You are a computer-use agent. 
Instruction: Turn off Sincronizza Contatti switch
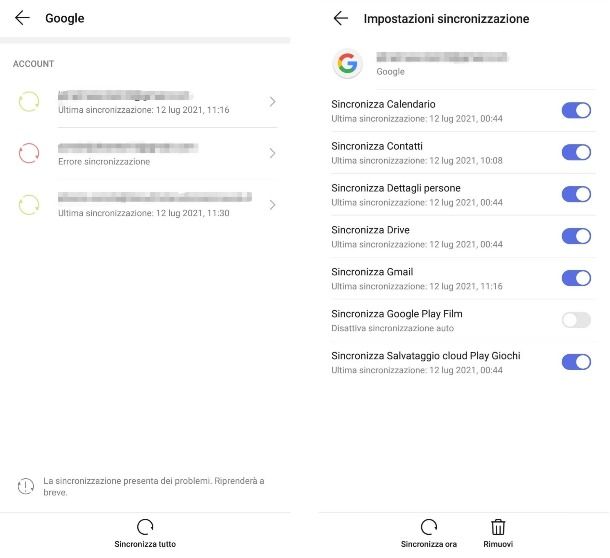point(576,152)
